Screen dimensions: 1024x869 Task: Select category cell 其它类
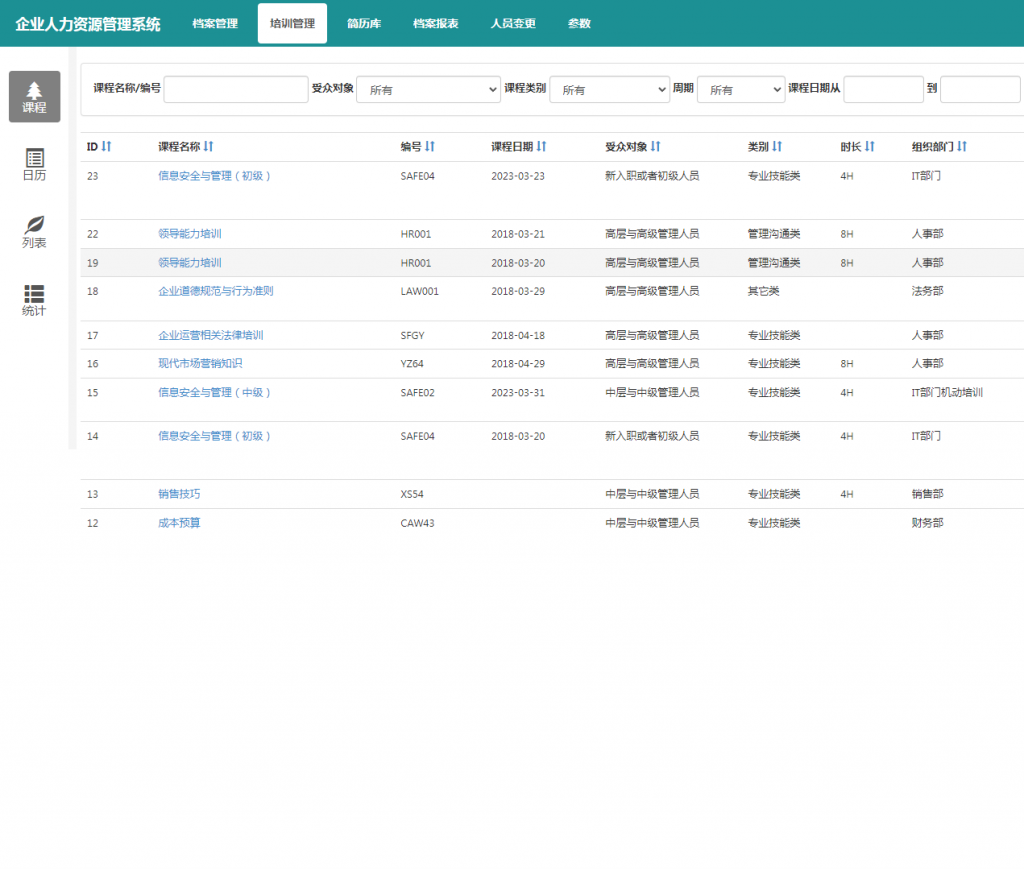(x=763, y=291)
